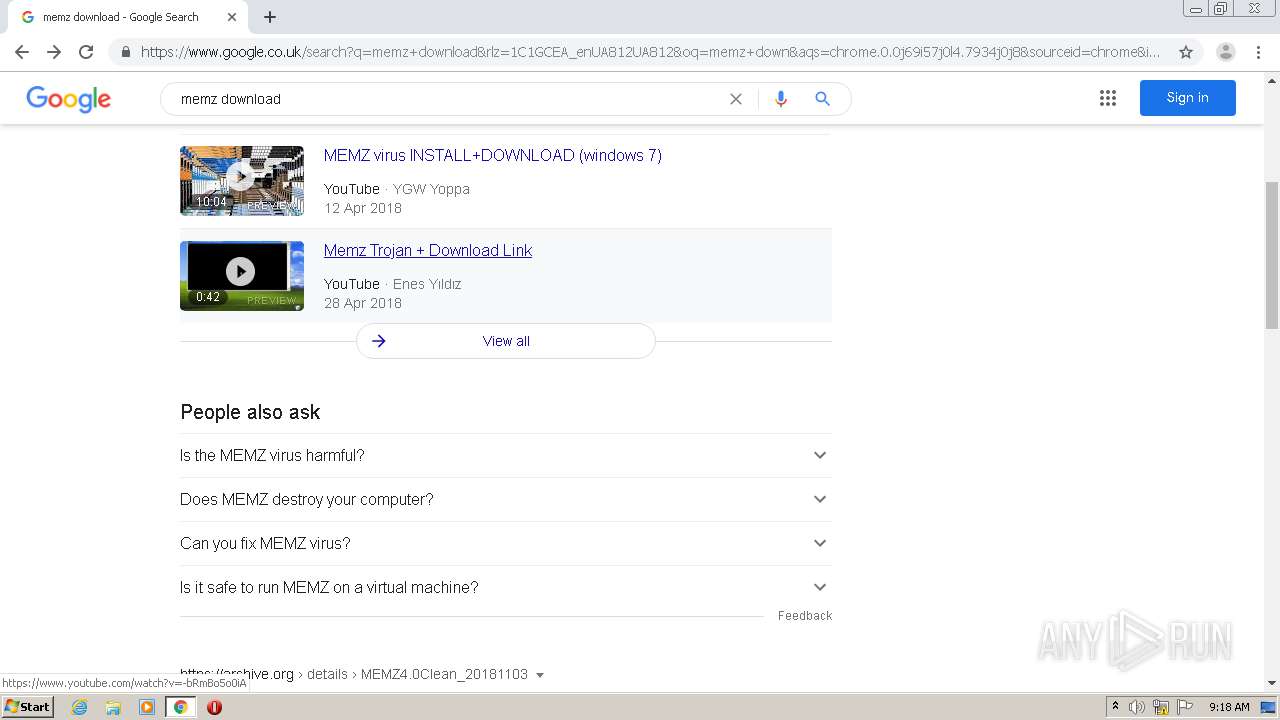Screen dimensions: 1280x720
Task: Click the Enes Yıldız channel name
Action: [427, 284]
